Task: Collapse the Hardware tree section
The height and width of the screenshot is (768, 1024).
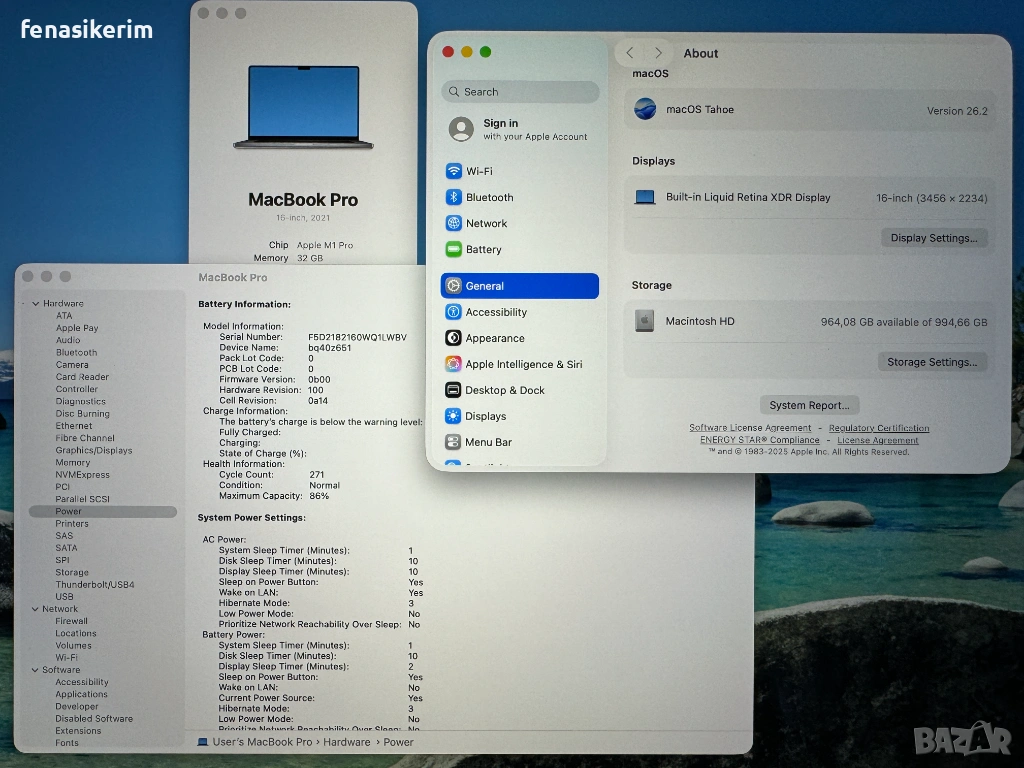Action: click(35, 304)
